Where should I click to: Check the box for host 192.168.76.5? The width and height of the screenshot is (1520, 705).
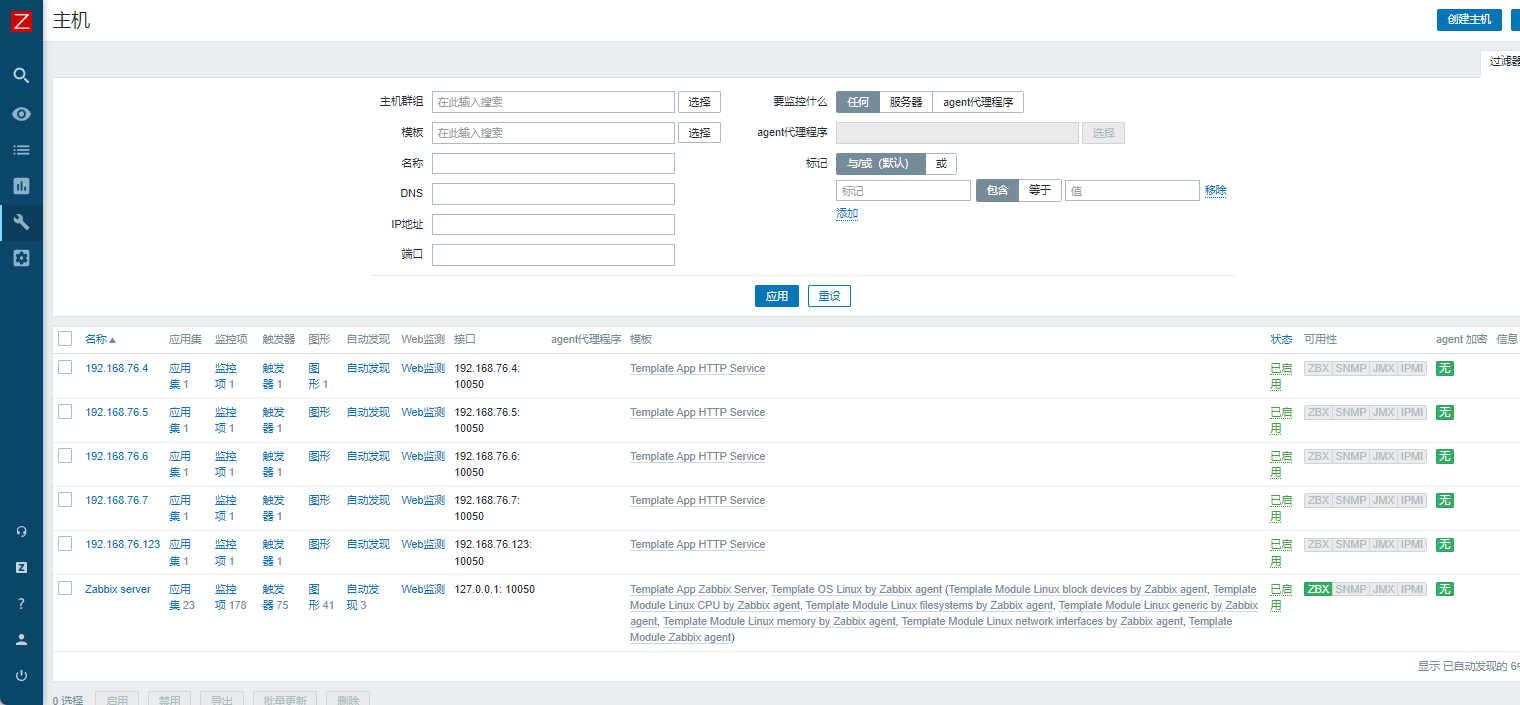pyautogui.click(x=65, y=411)
